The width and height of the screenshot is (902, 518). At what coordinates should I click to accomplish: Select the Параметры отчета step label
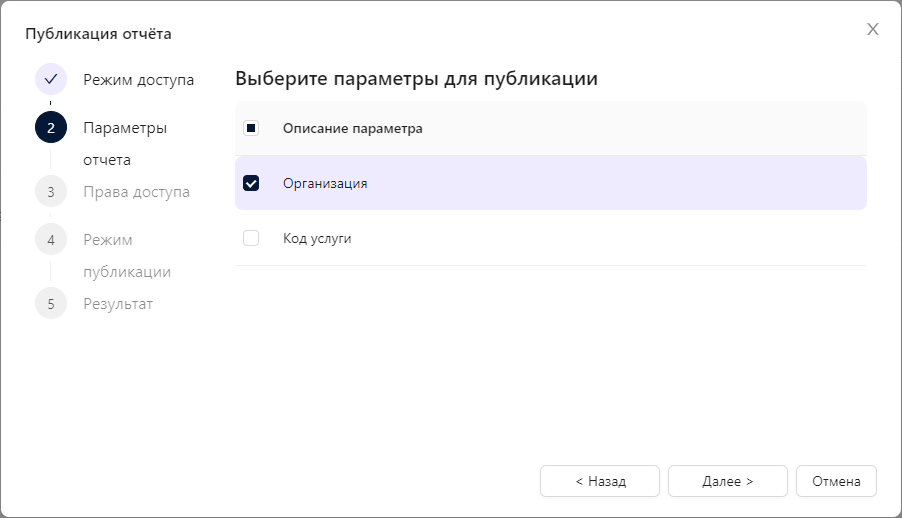coord(125,143)
